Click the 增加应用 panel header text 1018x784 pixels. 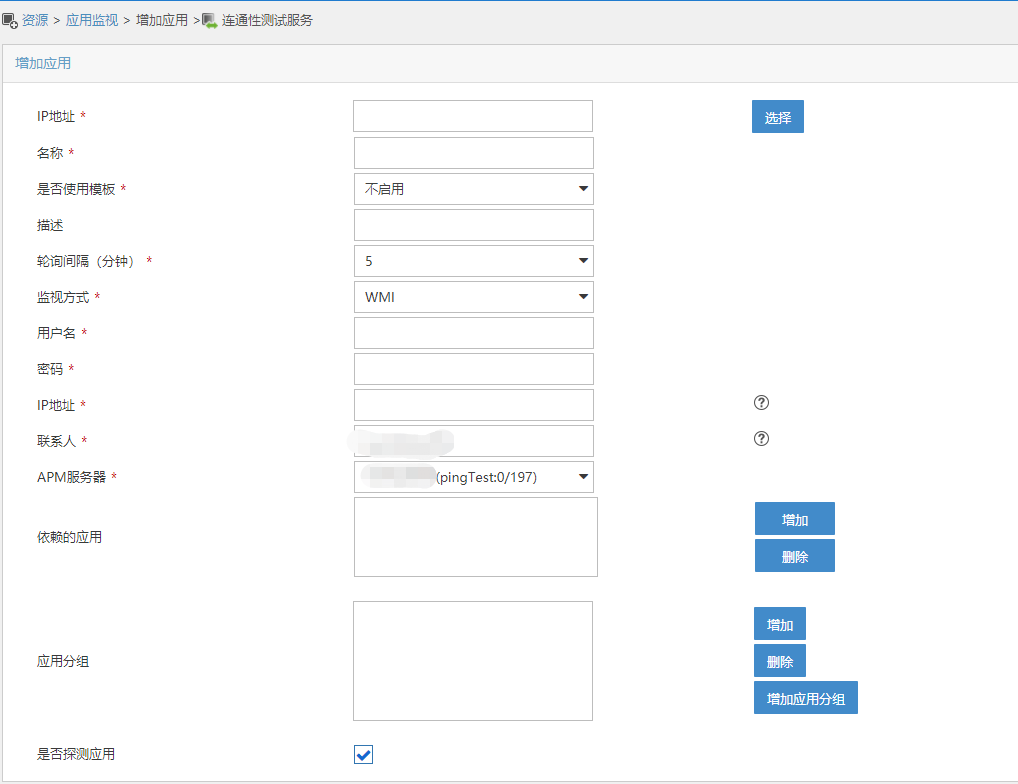tap(43, 63)
